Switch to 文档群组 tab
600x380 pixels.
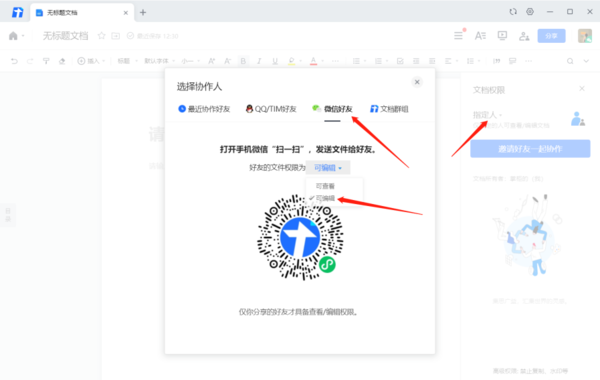[389, 109]
